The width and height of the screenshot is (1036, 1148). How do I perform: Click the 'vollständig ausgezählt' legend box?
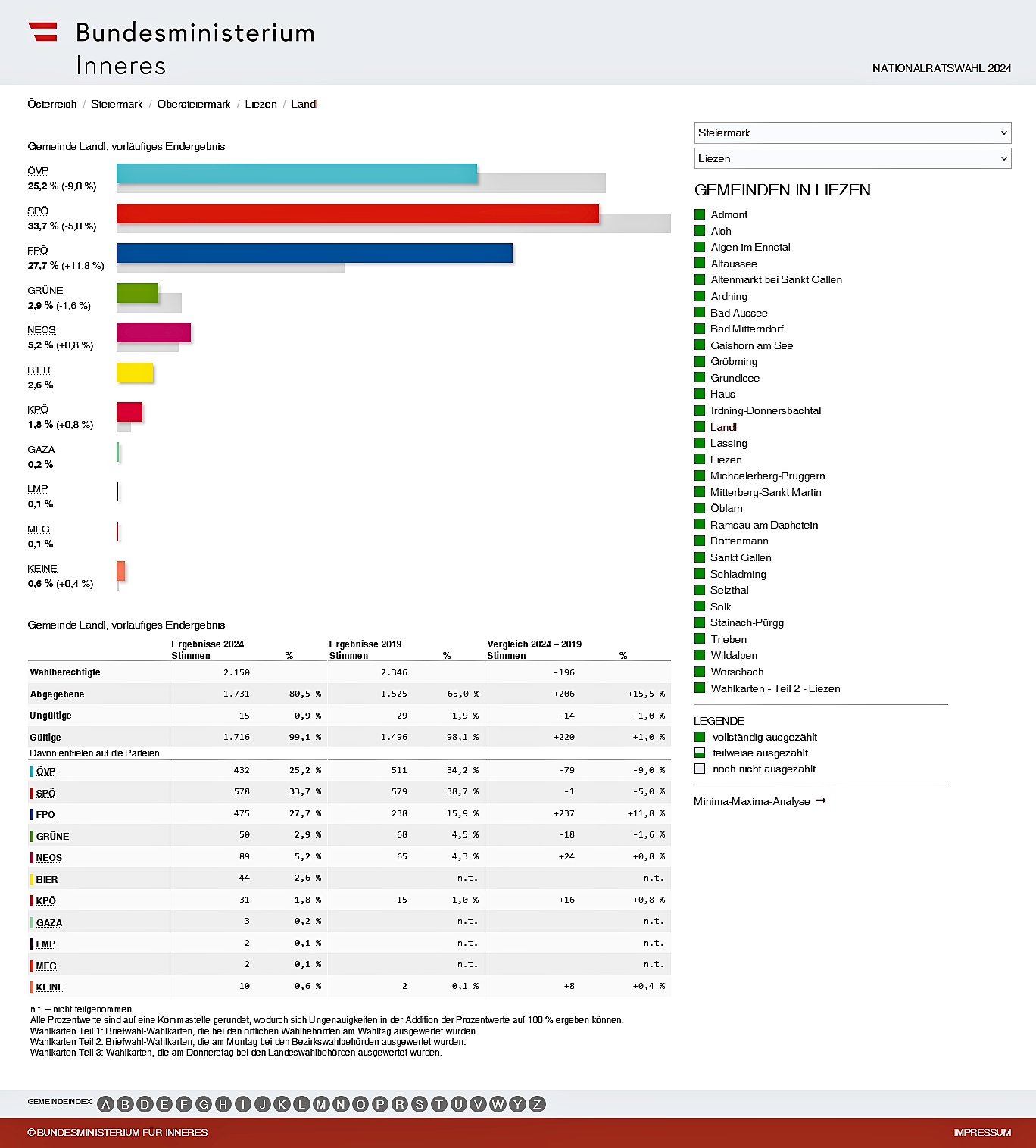coord(700,737)
